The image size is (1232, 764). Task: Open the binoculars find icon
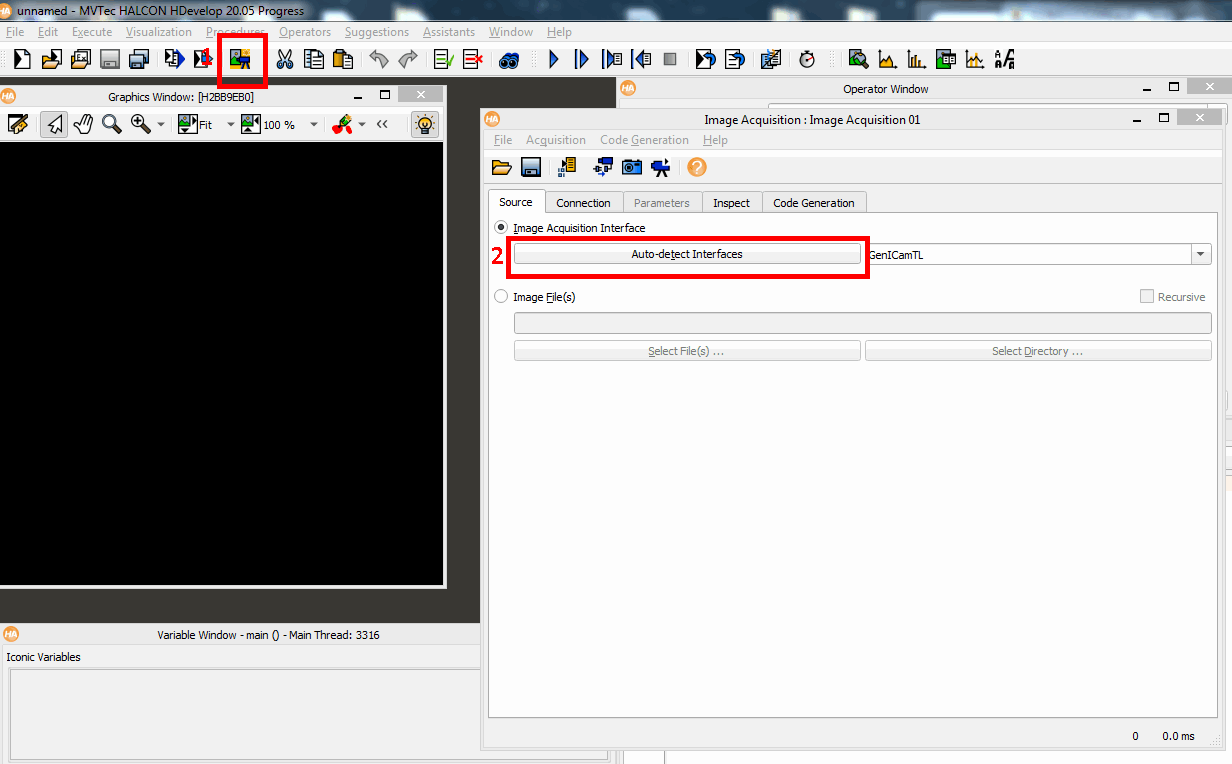click(x=509, y=60)
